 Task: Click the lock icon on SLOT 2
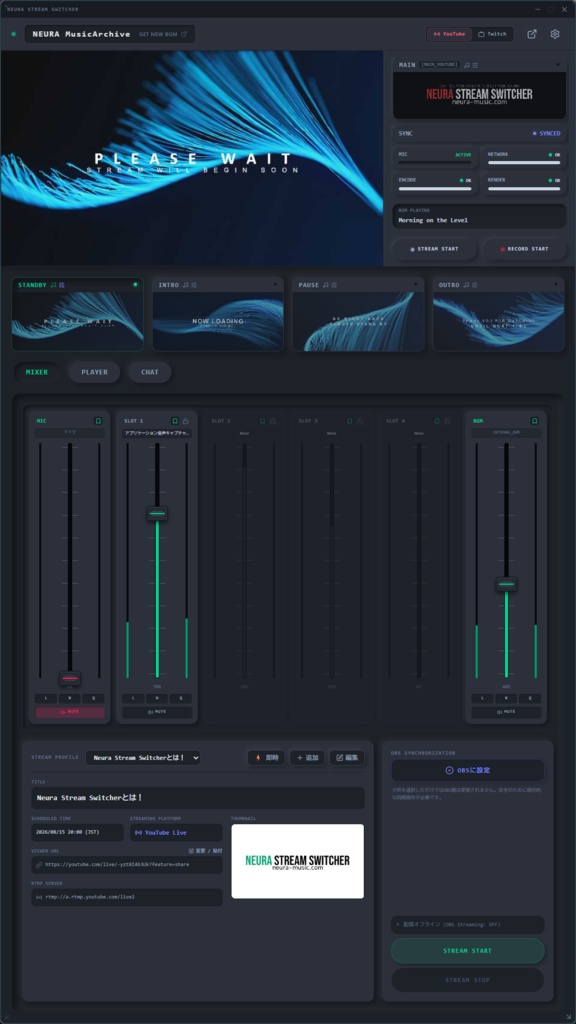point(273,421)
